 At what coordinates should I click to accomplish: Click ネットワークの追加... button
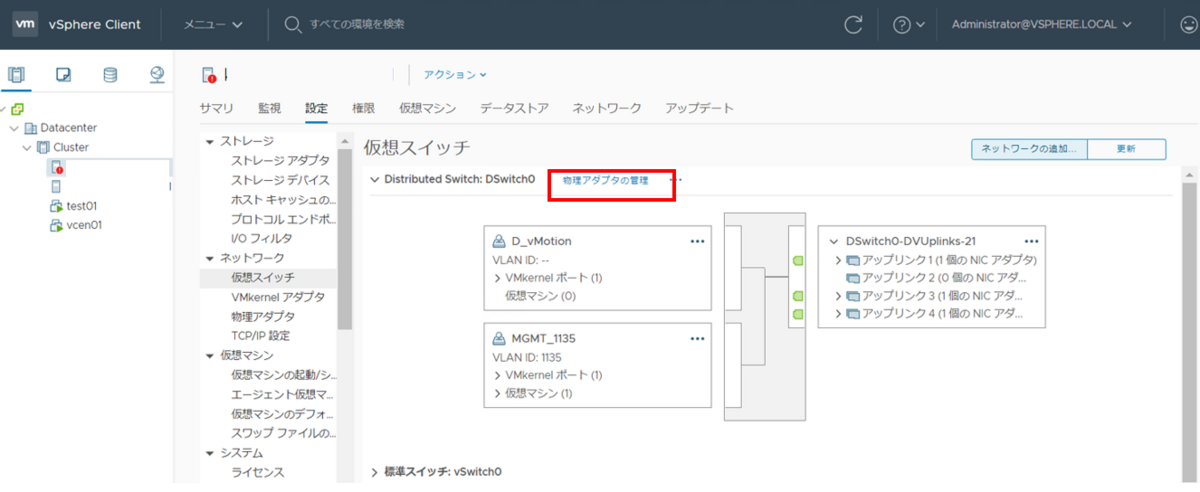click(x=1029, y=149)
